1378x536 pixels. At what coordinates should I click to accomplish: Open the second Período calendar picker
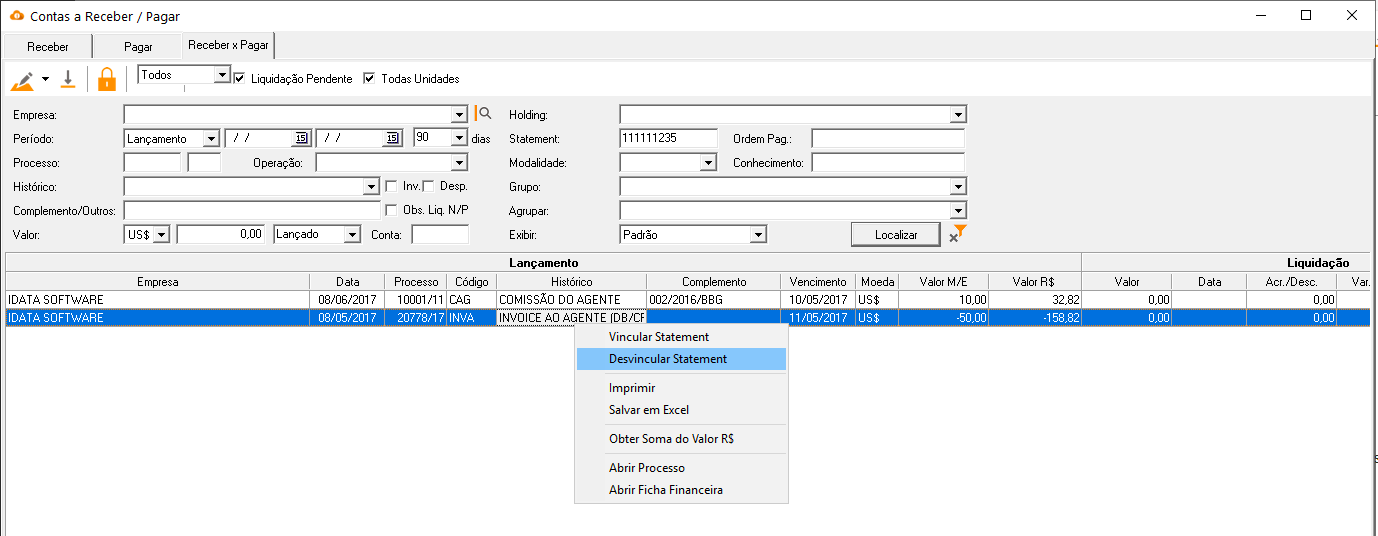click(392, 138)
